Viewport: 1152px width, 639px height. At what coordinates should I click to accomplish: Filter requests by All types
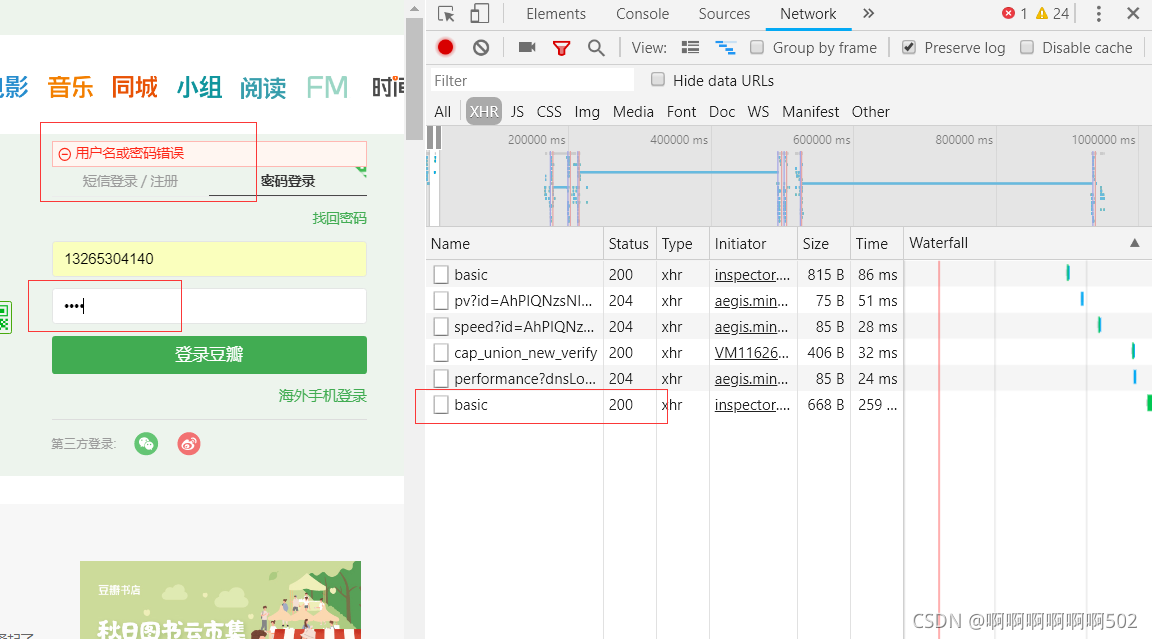tap(442, 112)
